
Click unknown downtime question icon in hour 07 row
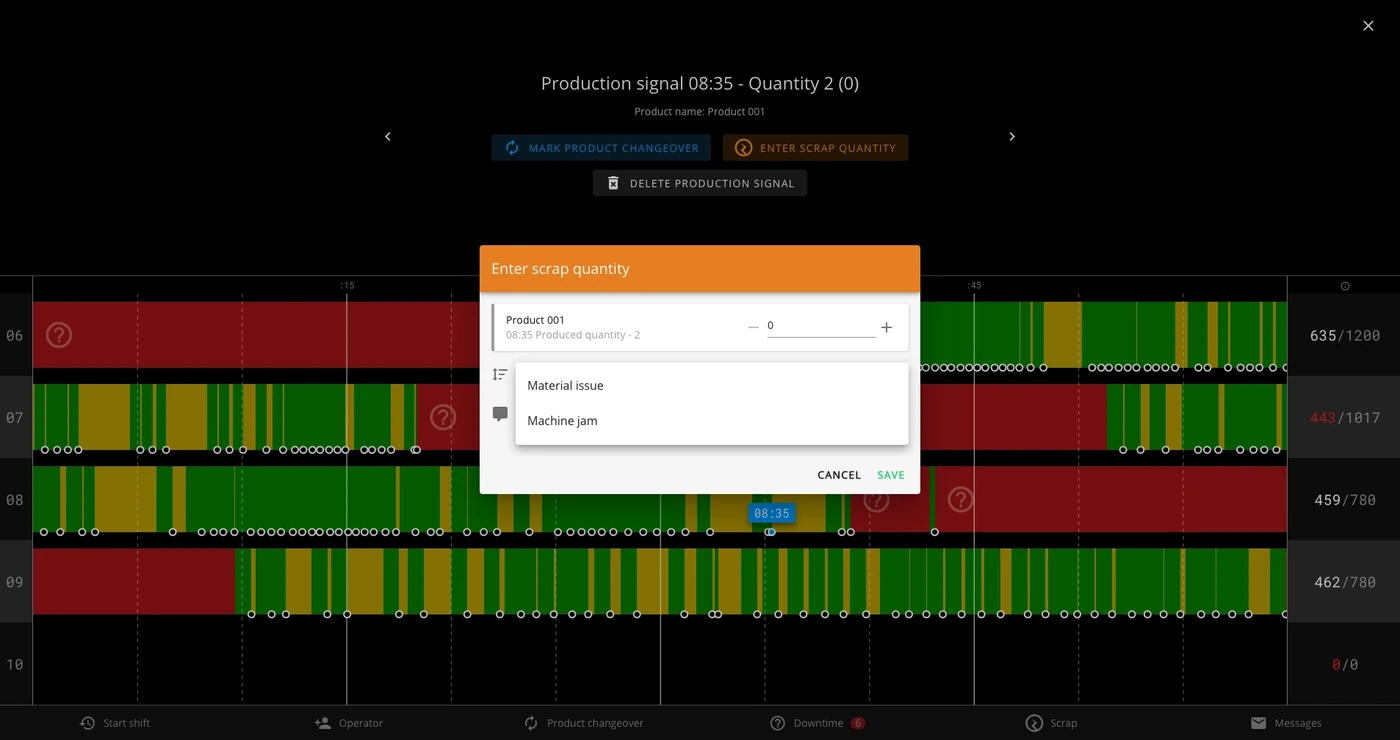[x=443, y=417]
